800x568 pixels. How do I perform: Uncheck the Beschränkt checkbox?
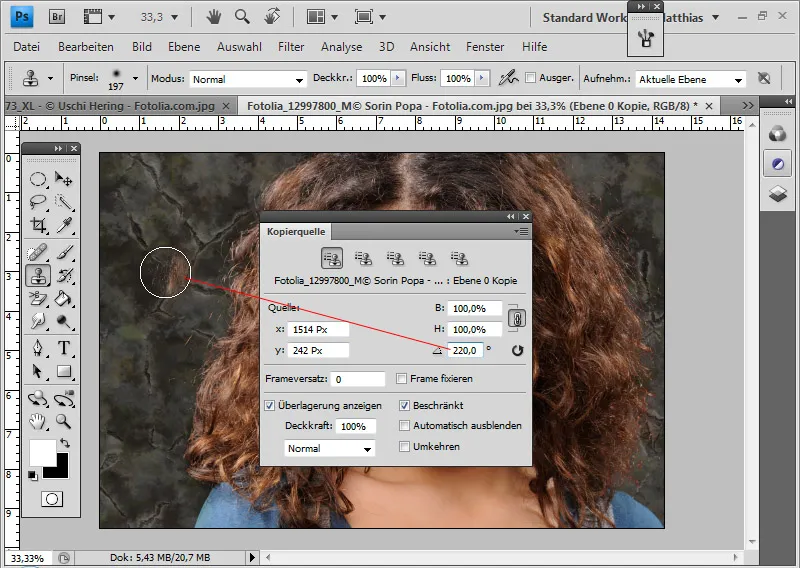click(x=404, y=406)
